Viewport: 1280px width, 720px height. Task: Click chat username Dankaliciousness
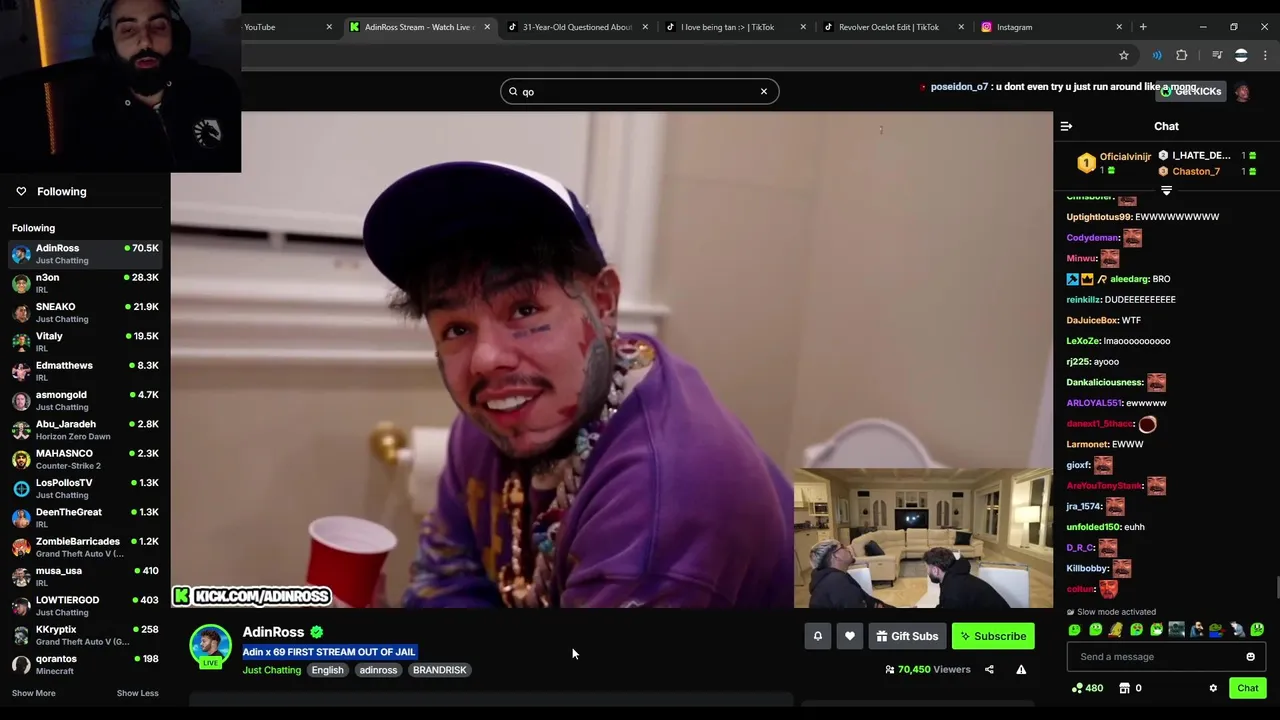click(1104, 382)
